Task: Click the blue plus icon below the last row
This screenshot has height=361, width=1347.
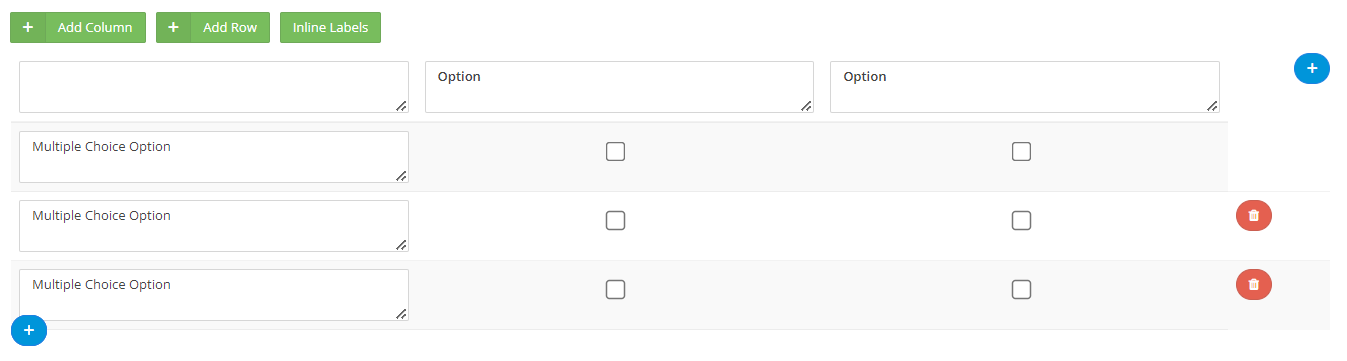Action: click(x=29, y=329)
